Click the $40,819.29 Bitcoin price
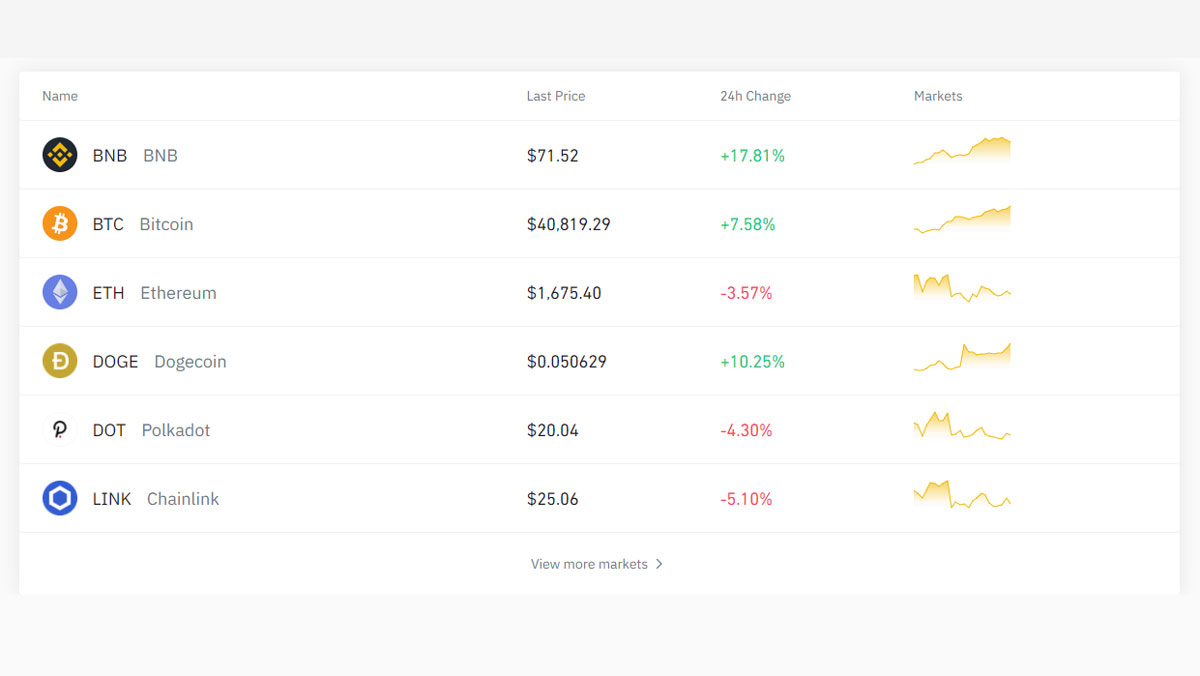The width and height of the screenshot is (1200, 676). click(569, 225)
